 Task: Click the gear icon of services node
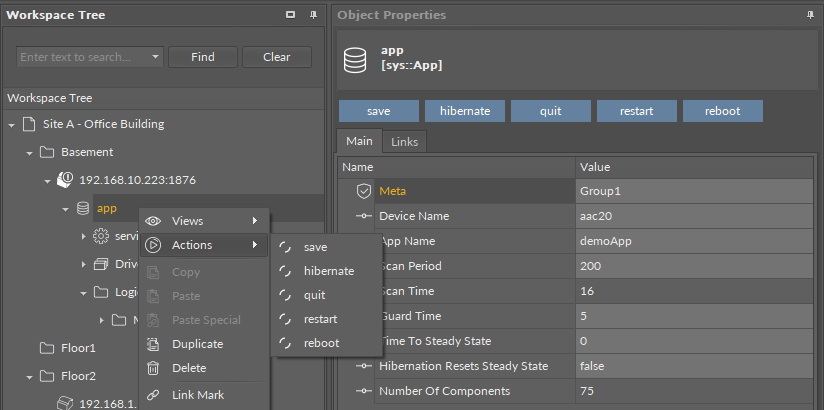pos(100,236)
